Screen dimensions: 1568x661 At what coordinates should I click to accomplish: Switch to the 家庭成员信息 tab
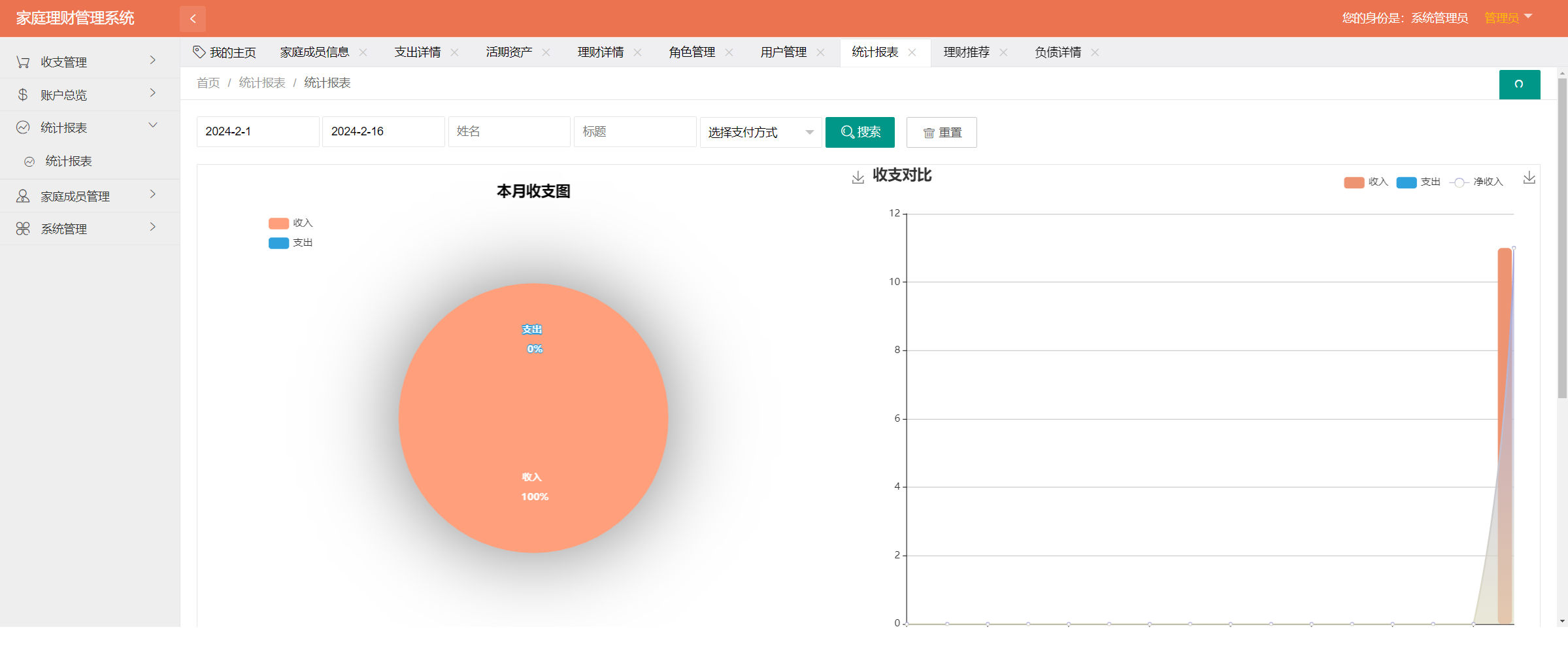(x=314, y=52)
